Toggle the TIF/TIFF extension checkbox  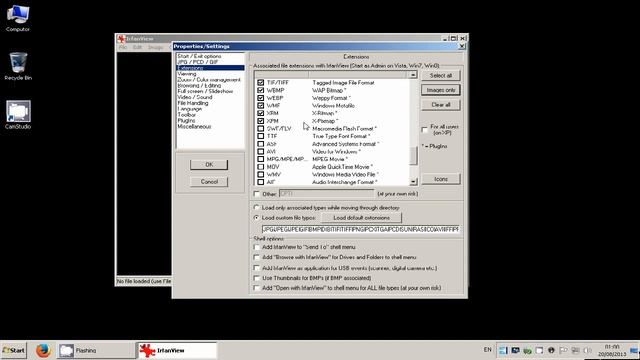[260, 82]
